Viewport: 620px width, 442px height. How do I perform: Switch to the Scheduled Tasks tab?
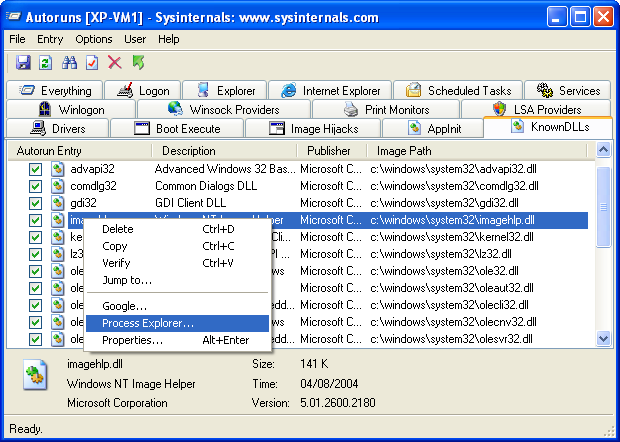coord(458,91)
